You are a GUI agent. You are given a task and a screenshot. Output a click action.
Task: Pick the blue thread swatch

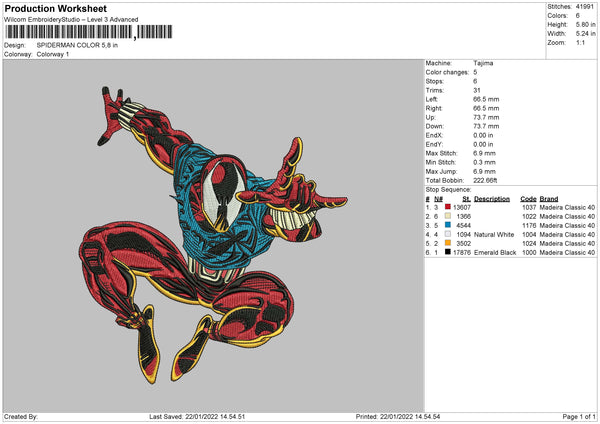[447, 226]
